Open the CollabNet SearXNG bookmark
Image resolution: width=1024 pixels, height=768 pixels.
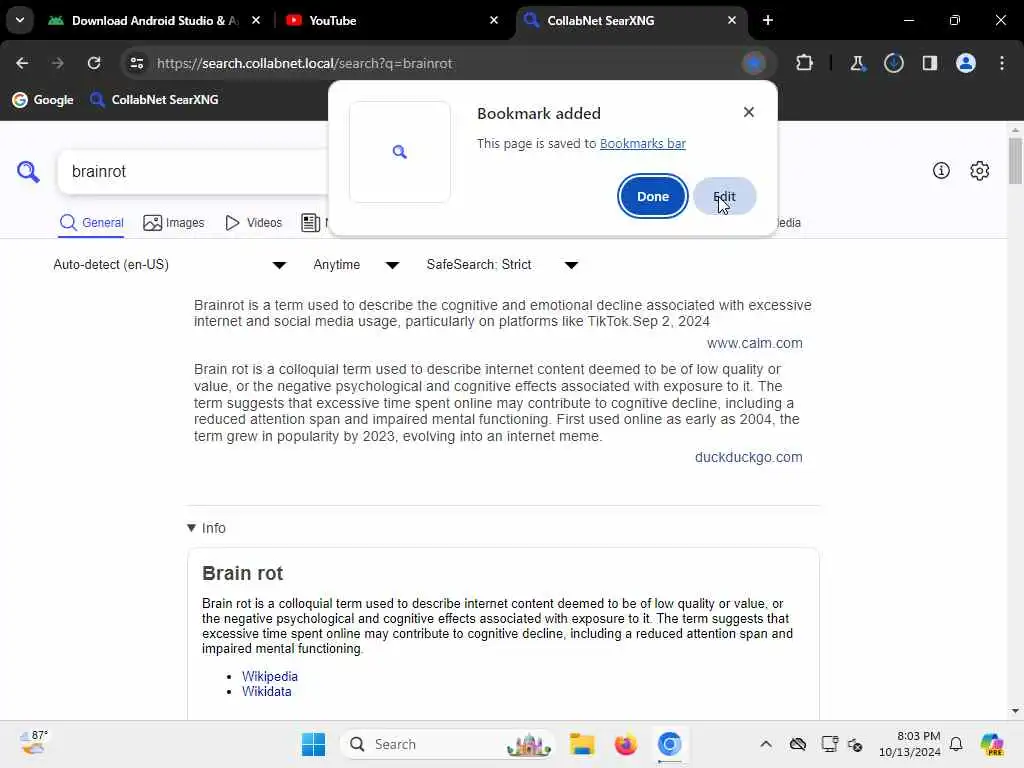coord(154,100)
